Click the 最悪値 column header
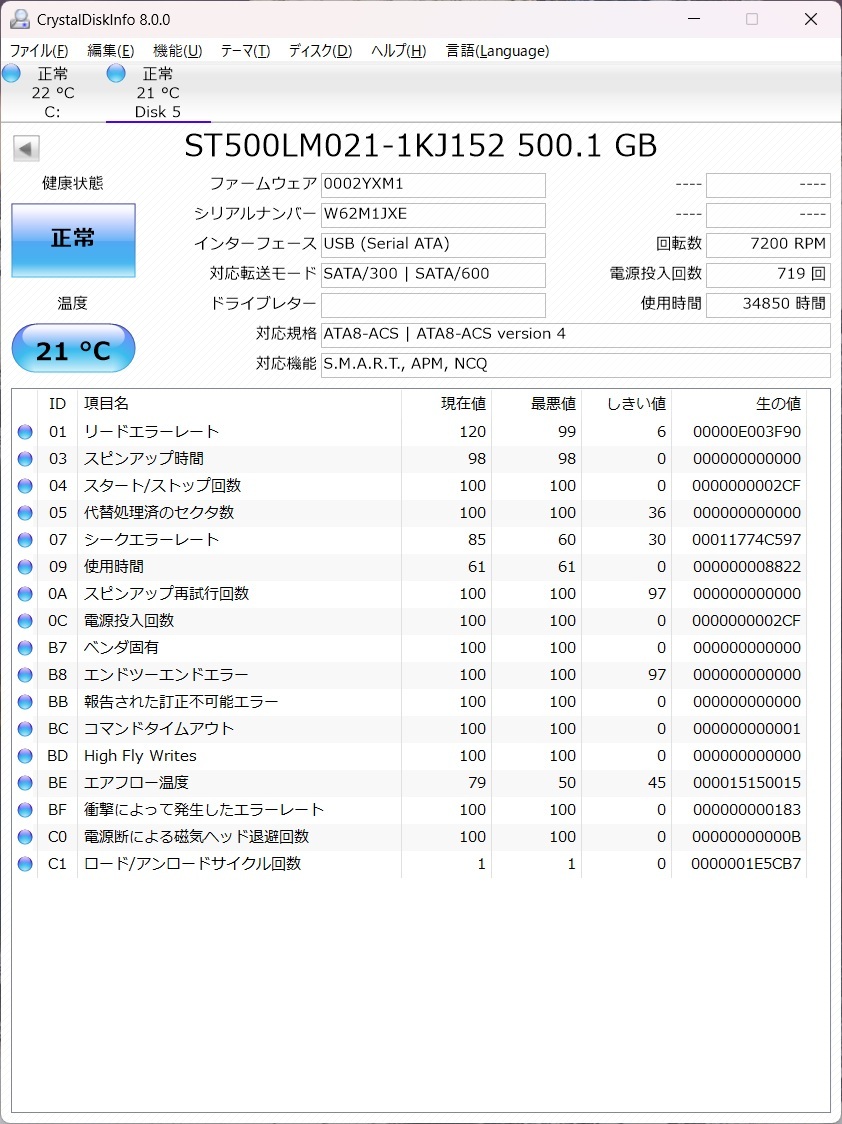Viewport: 842px width, 1124px height. point(537,404)
